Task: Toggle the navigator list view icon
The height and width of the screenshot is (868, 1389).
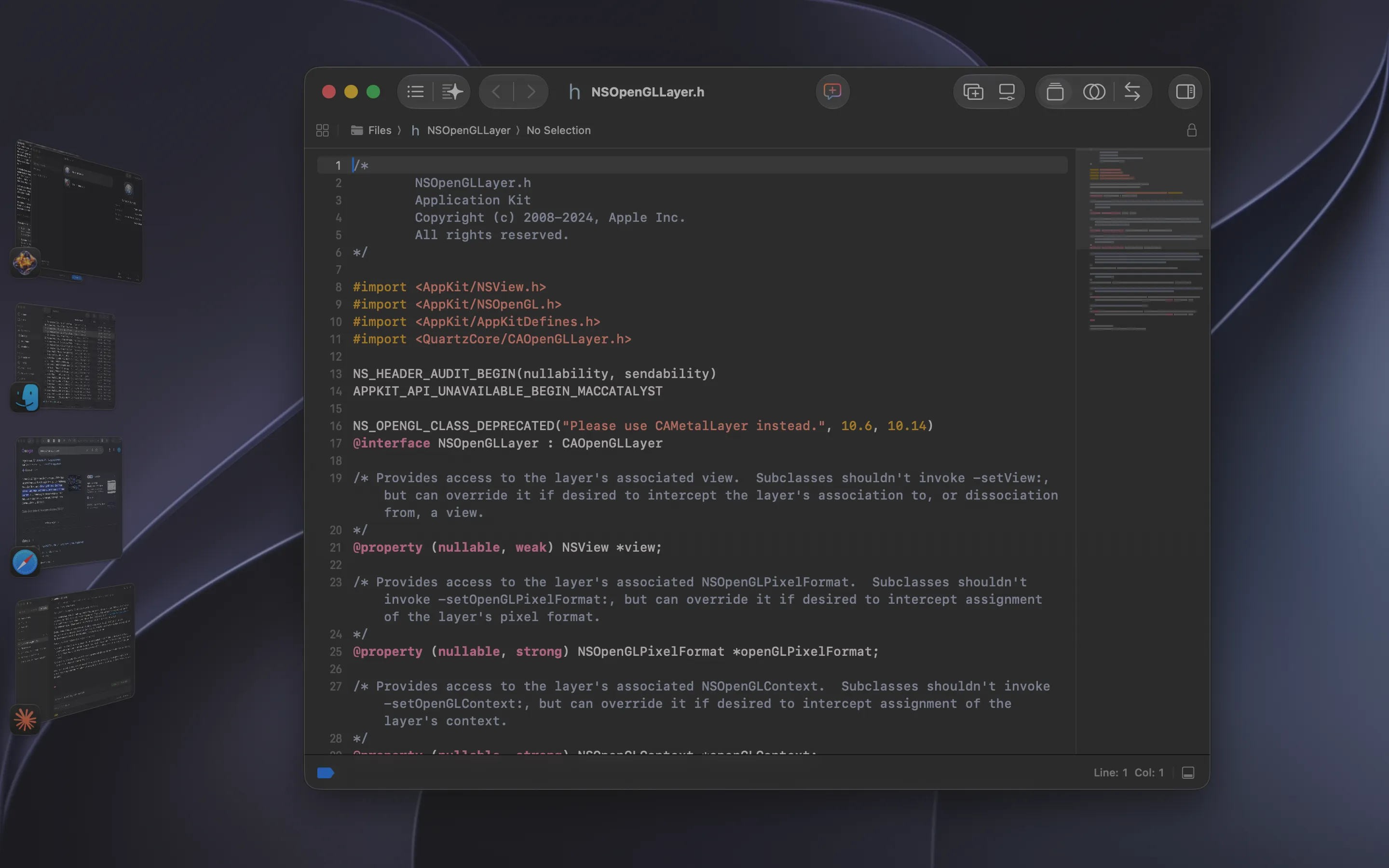Action: (416, 92)
